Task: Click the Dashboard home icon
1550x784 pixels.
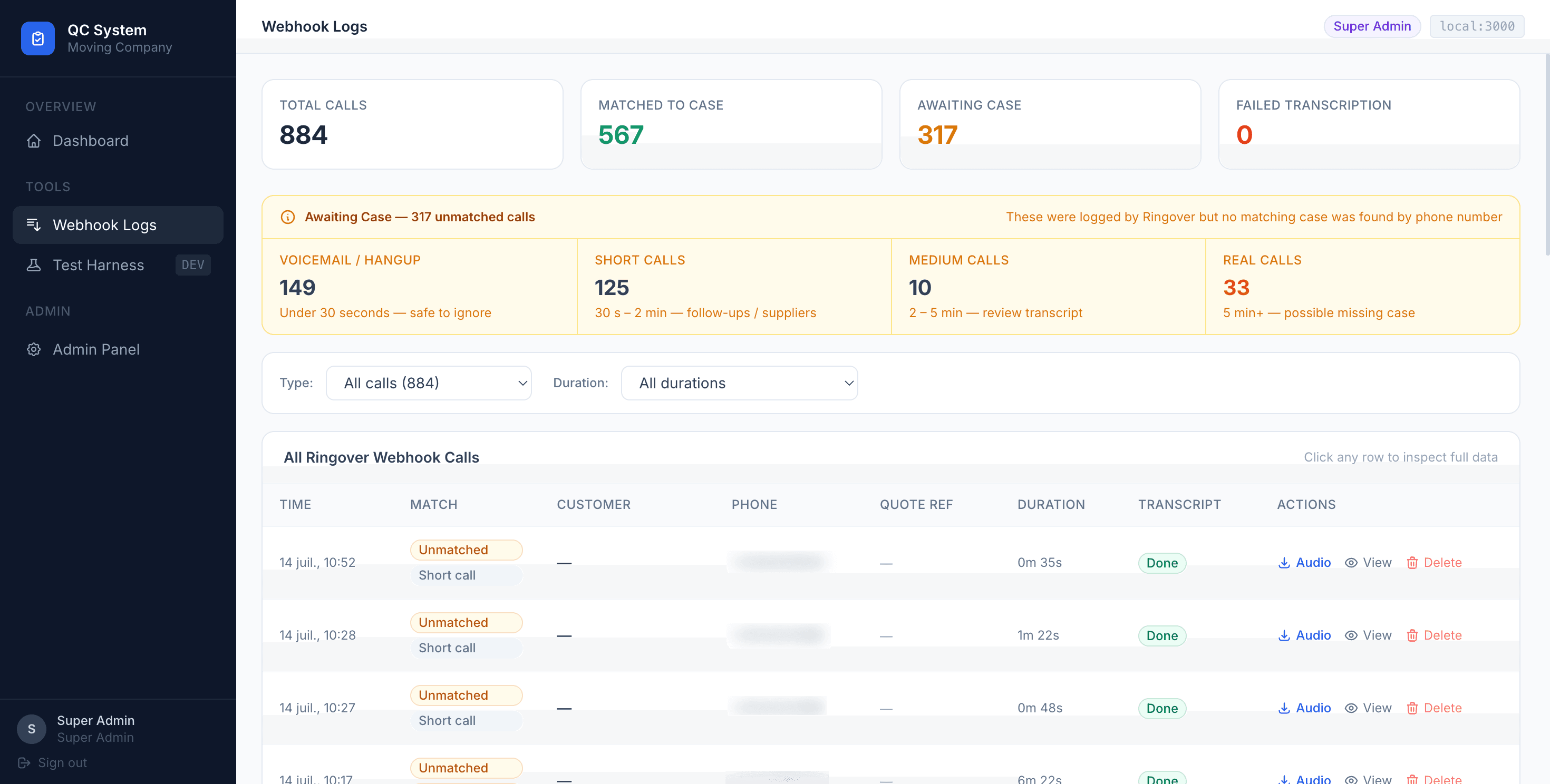Action: pyautogui.click(x=34, y=141)
